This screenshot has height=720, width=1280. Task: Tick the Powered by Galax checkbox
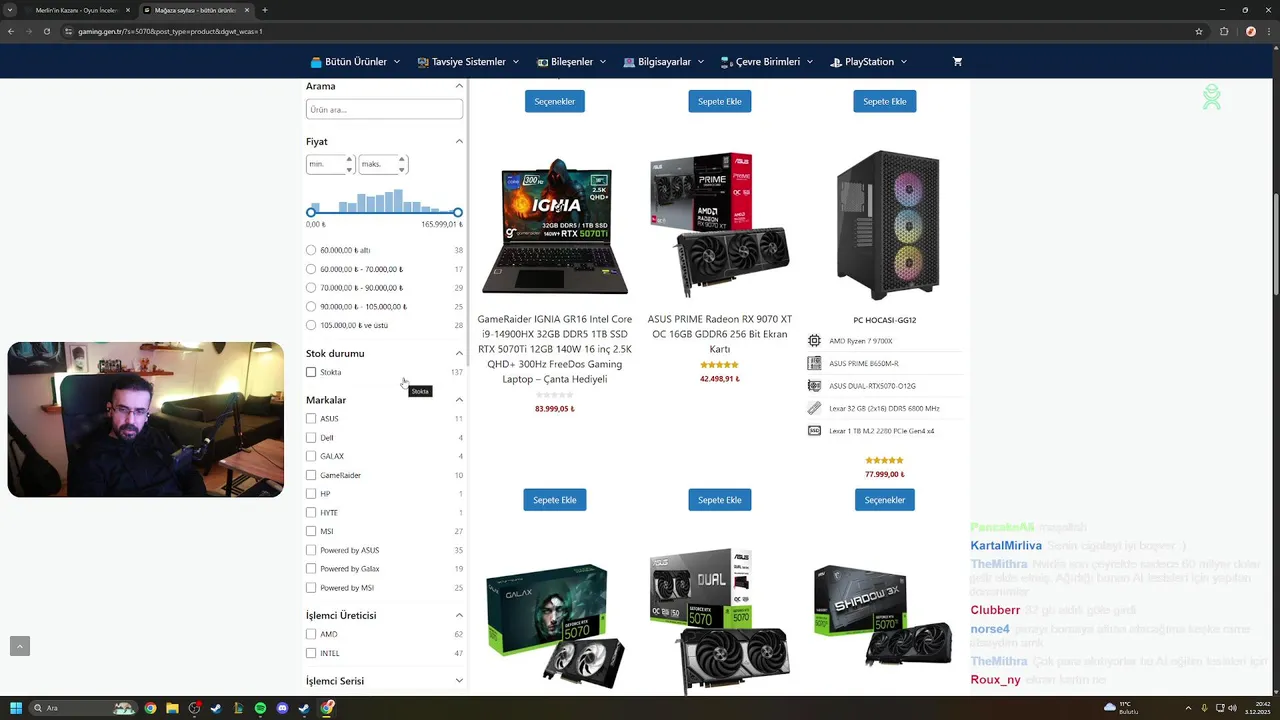point(311,569)
